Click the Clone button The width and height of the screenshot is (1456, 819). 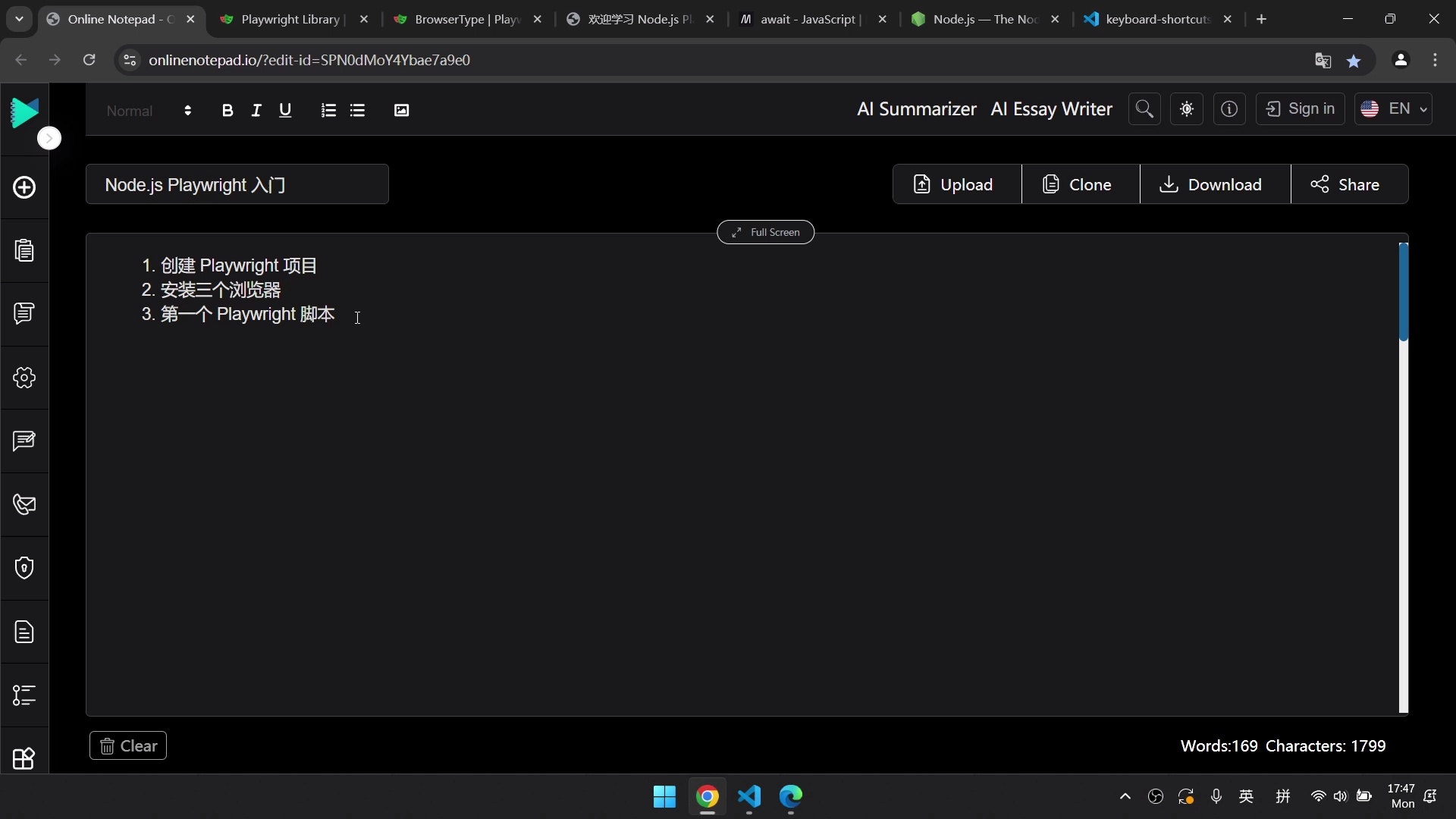pos(1081,184)
